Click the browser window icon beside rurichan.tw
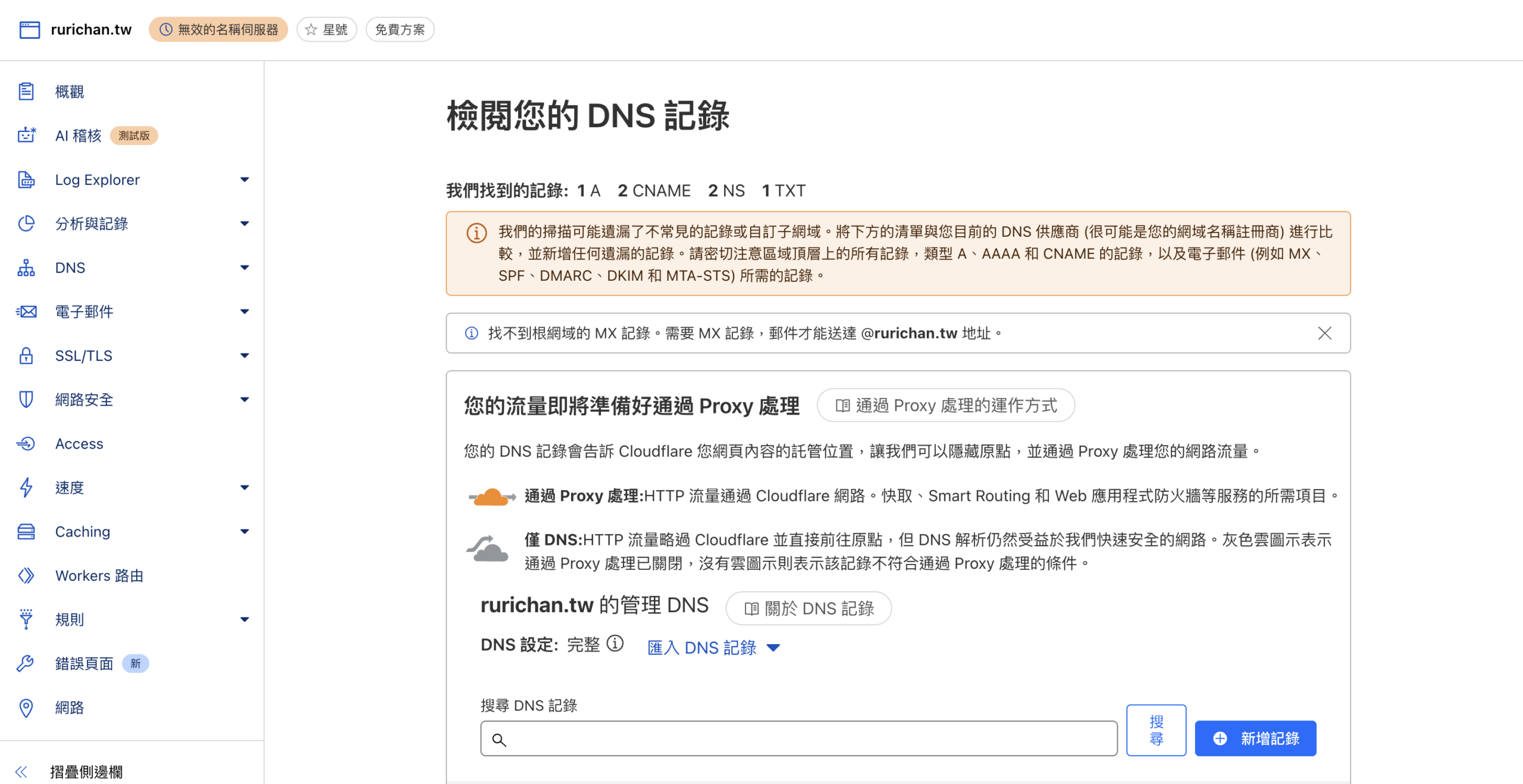Image resolution: width=1523 pixels, height=784 pixels. 30,30
